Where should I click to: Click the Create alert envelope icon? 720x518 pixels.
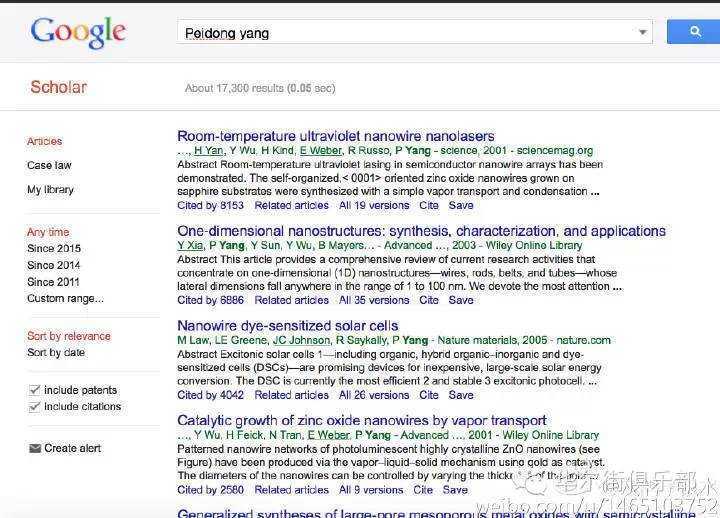tap(35, 448)
